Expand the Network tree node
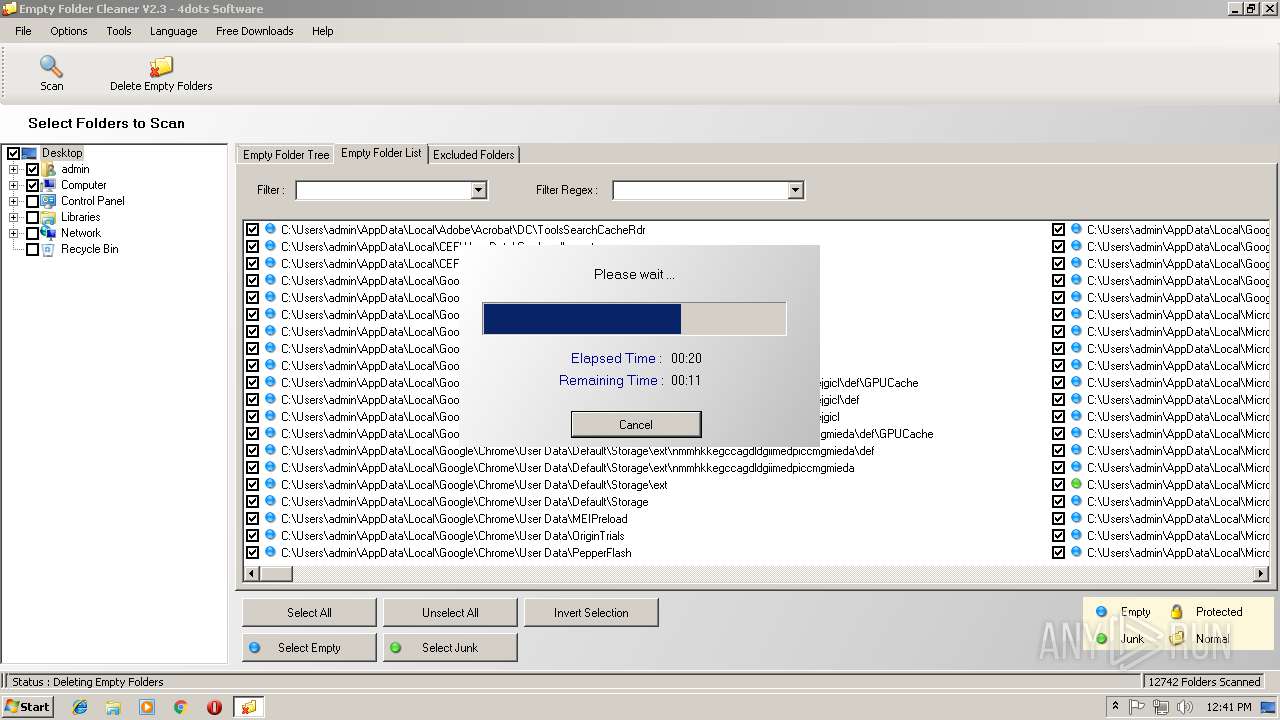1280x720 pixels. pos(14,233)
